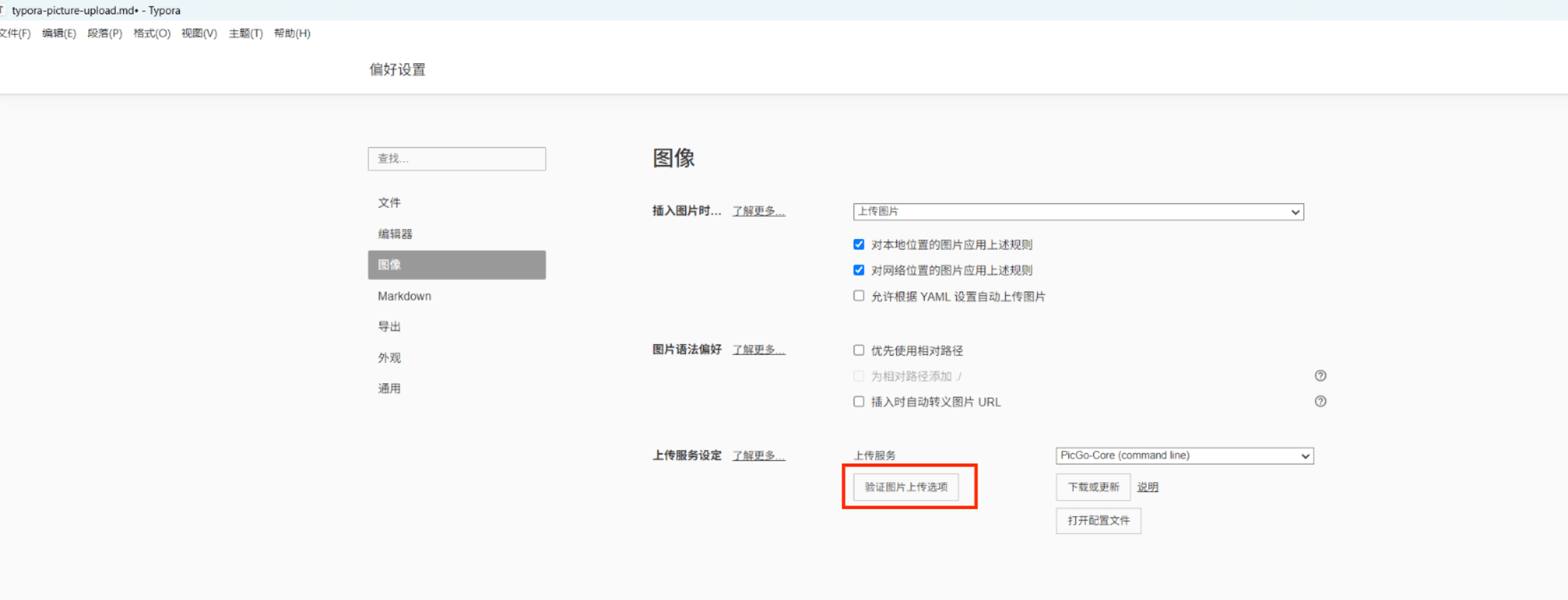The image size is (1568, 600).
Task: Click 了解更多 link next to 上传服务设定
Action: point(758,456)
